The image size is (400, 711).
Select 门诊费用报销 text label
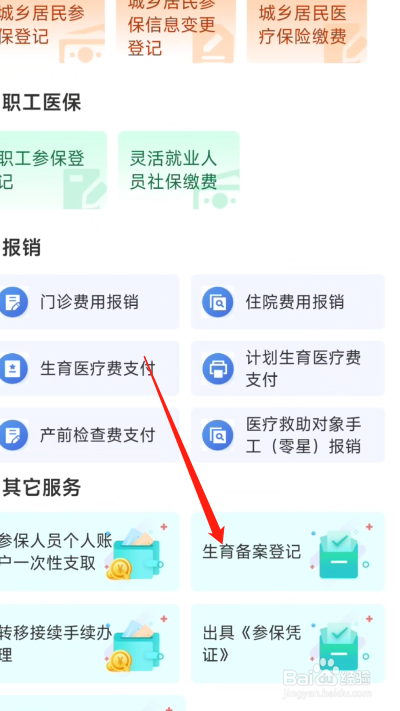(89, 302)
